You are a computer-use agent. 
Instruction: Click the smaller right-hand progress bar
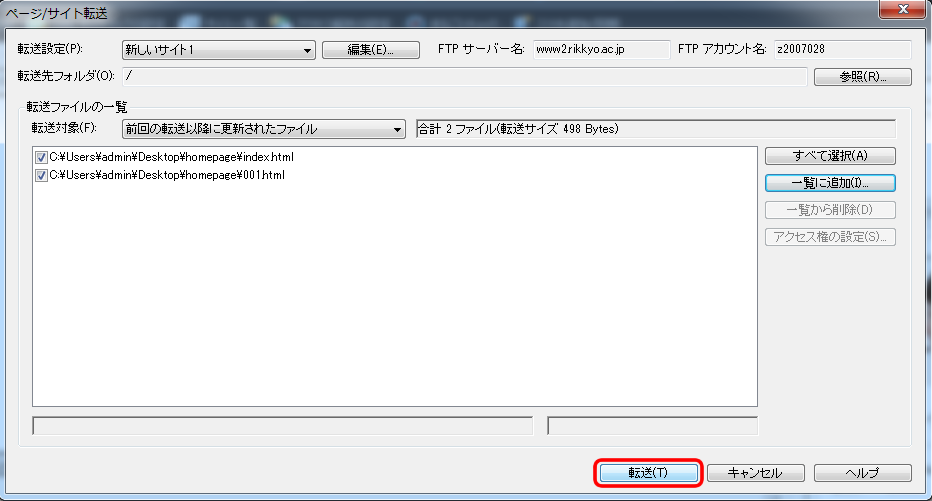point(653,426)
